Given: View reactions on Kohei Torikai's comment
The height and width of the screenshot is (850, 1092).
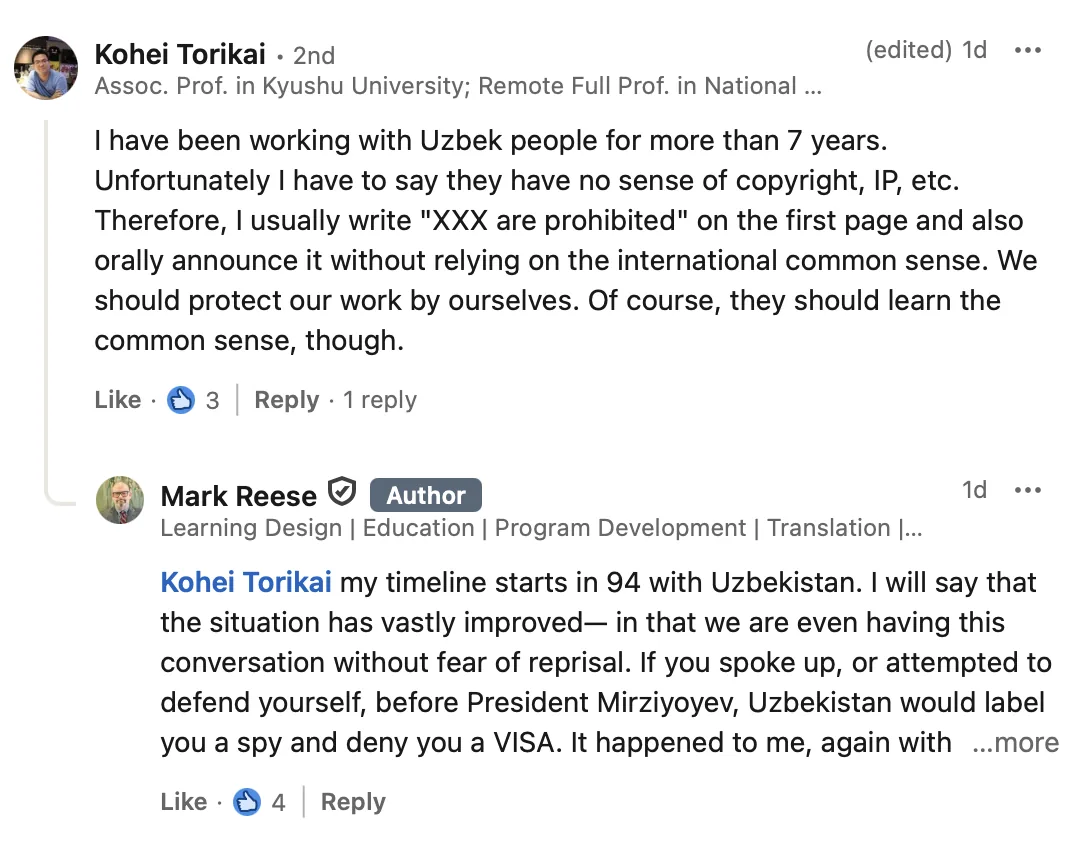Looking at the screenshot, I should point(194,401).
